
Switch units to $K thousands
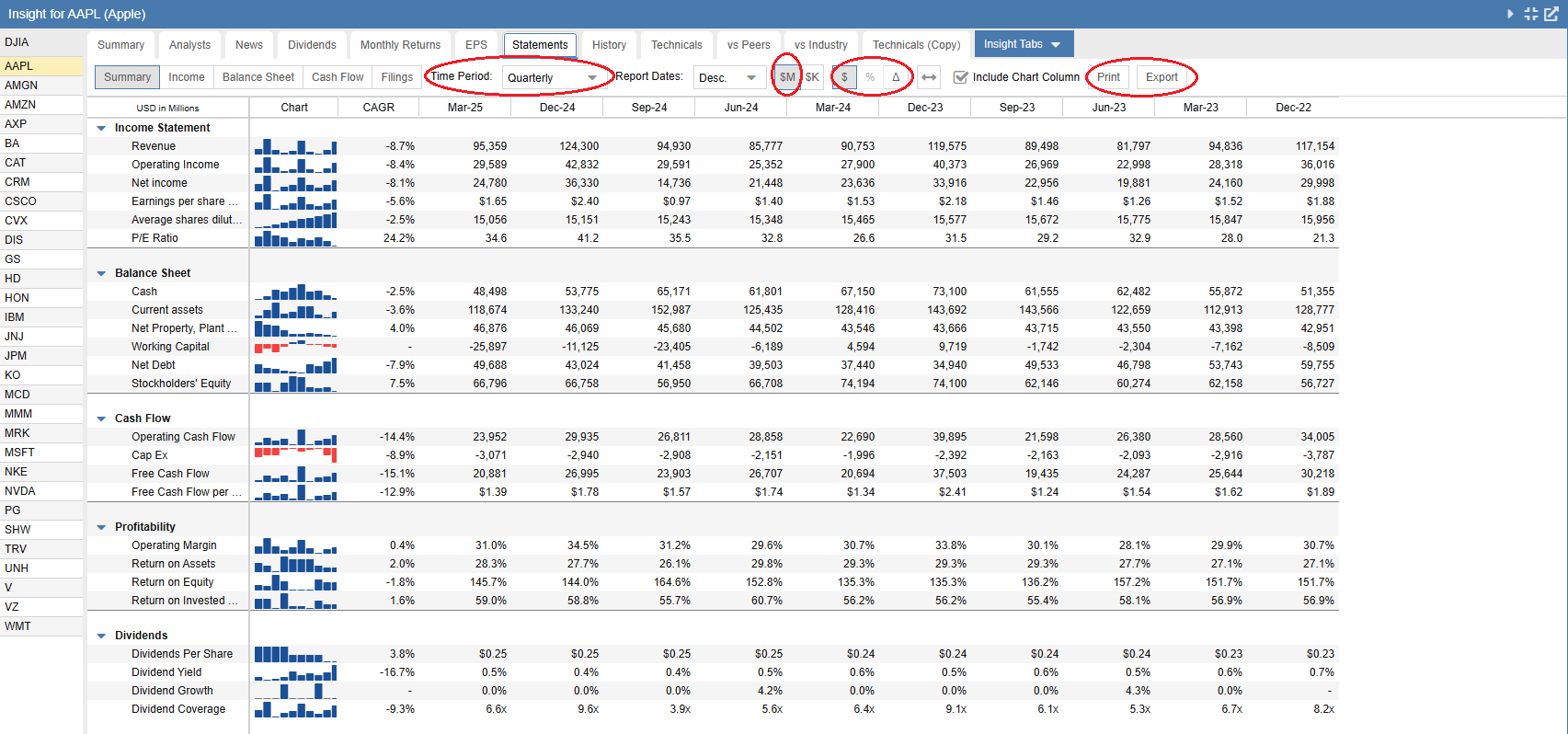click(x=812, y=77)
